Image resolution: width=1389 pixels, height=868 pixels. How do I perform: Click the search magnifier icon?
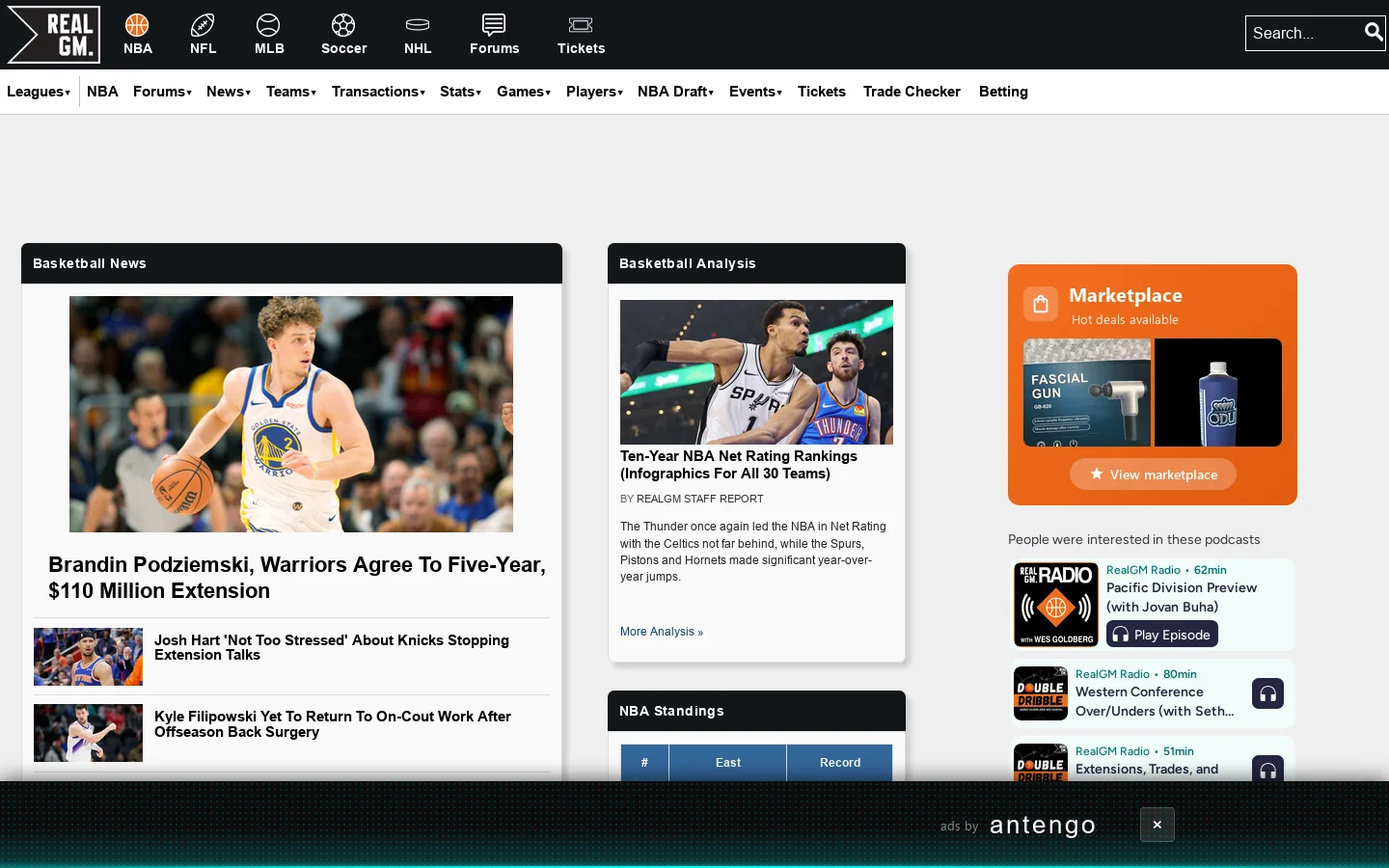[x=1374, y=33]
